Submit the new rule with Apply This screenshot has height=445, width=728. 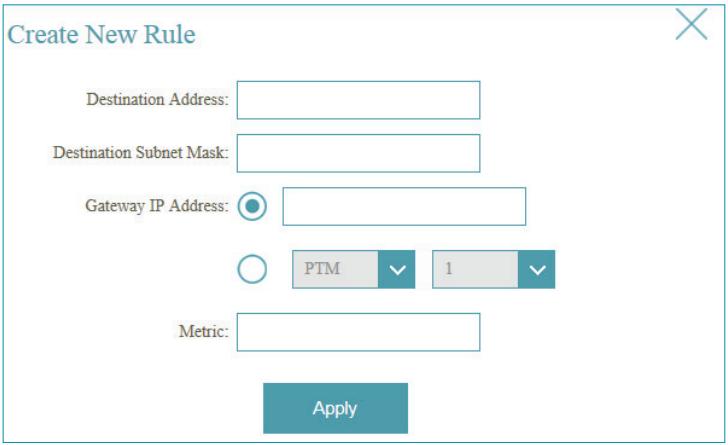(335, 408)
